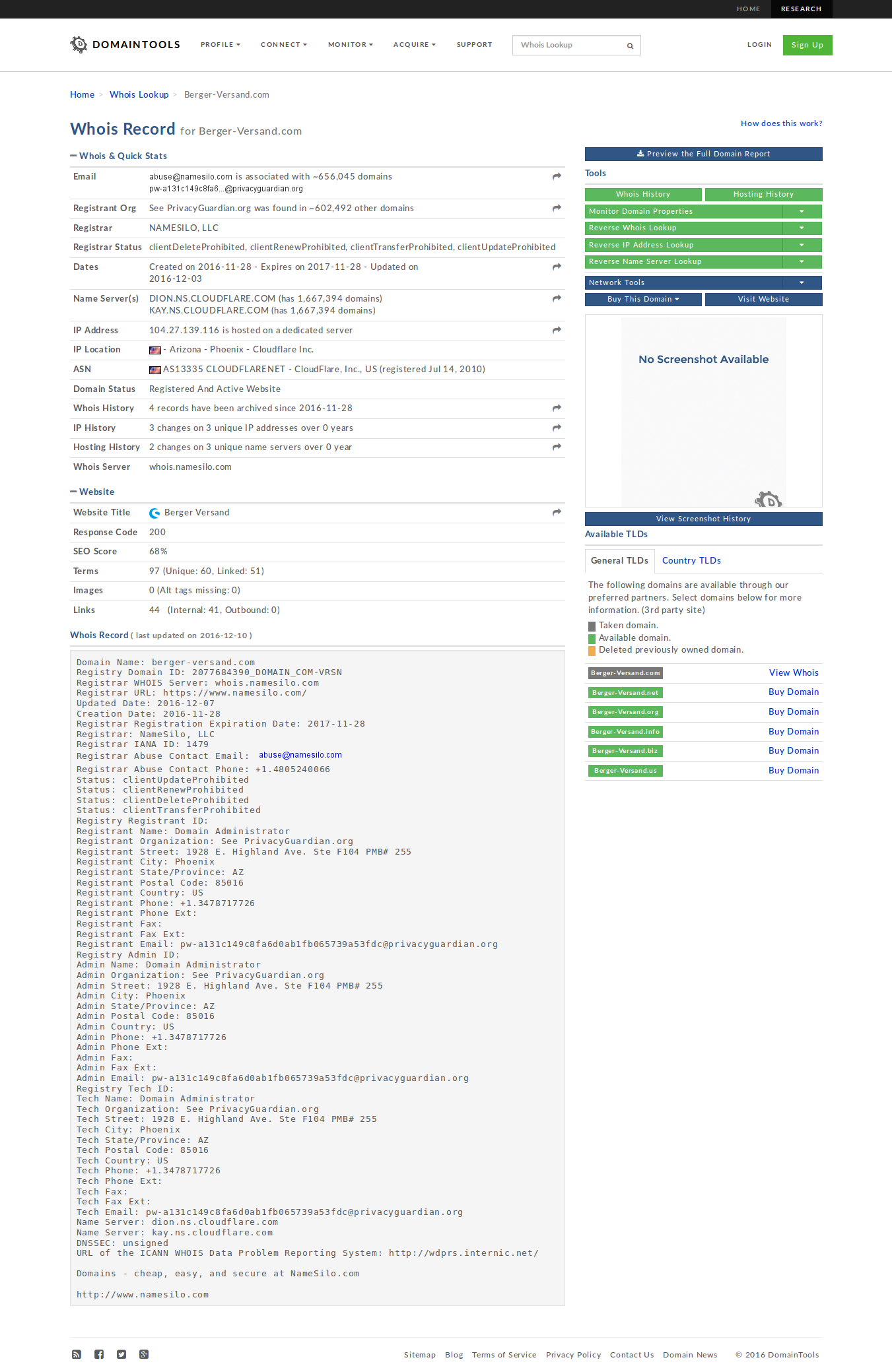Click the gray Taken domain swatch
Image resolution: width=892 pixels, height=1372 pixels.
pyautogui.click(x=592, y=626)
